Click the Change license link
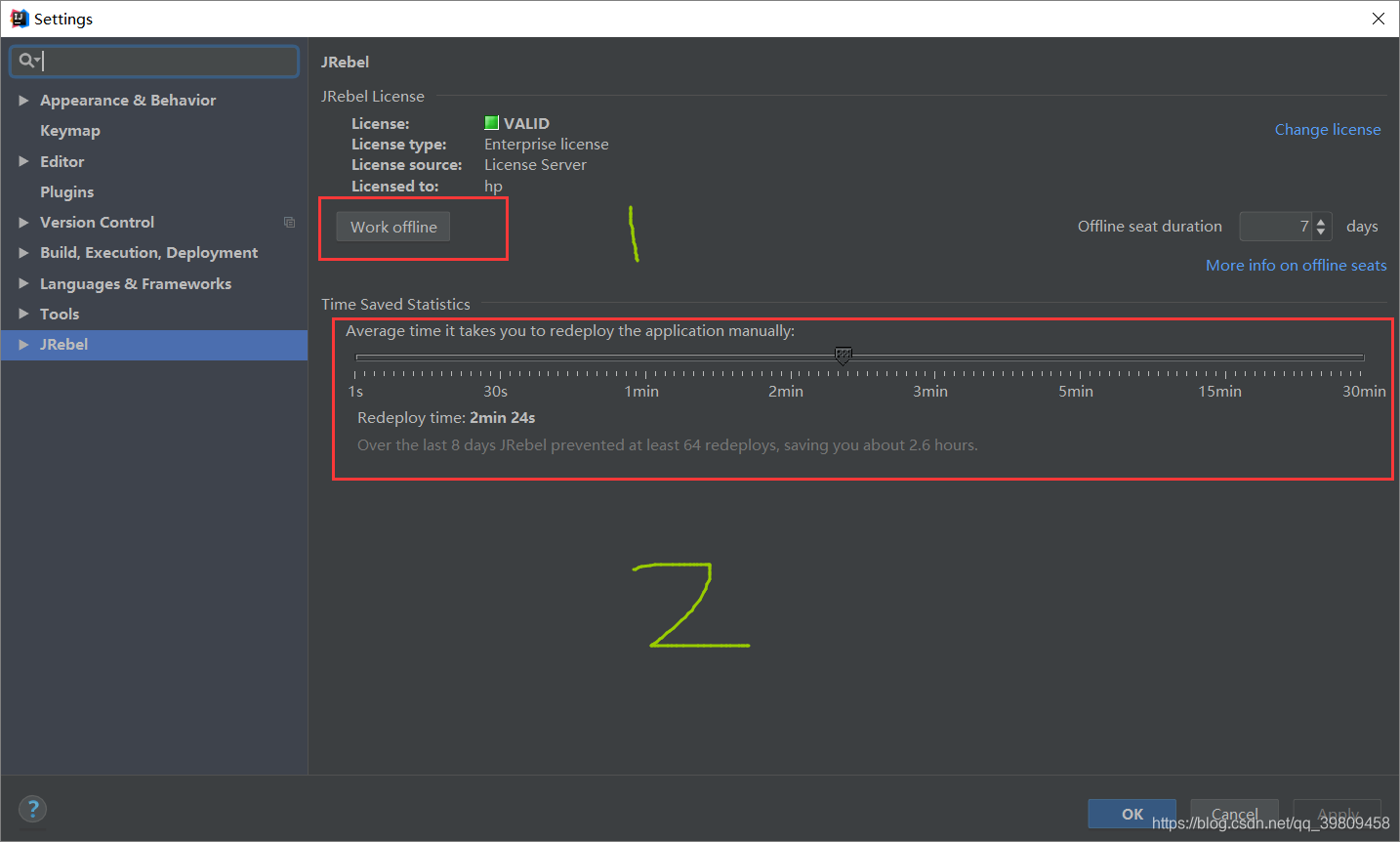 point(1328,130)
